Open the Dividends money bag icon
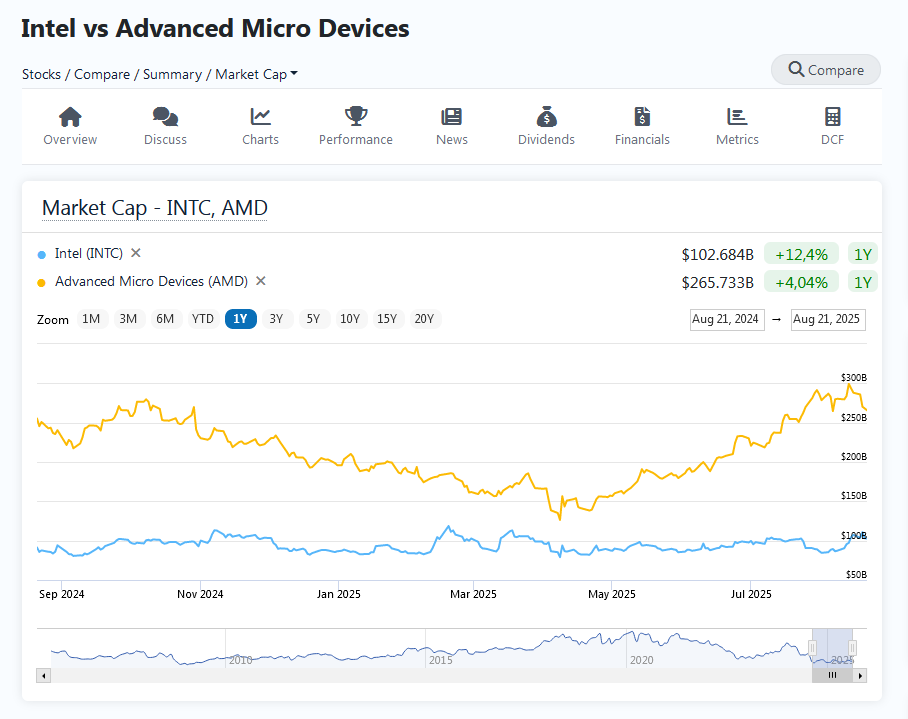908x719 pixels. 546,116
